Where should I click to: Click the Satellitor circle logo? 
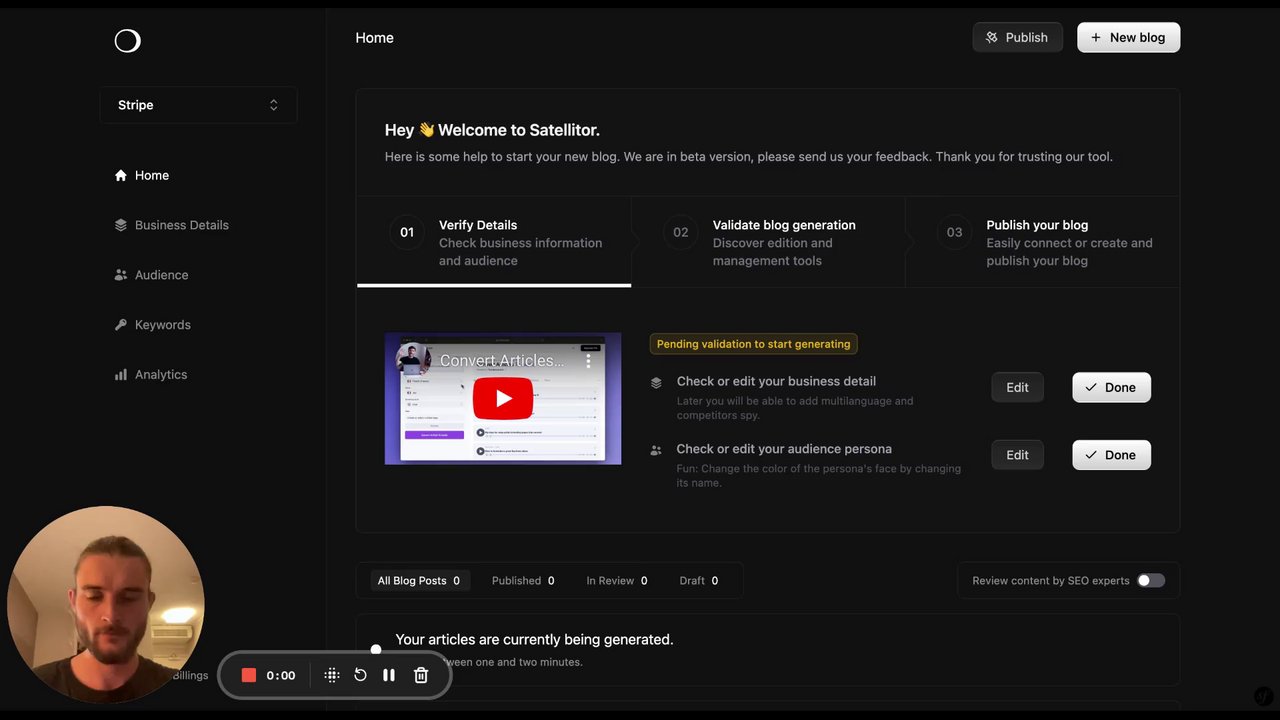pyautogui.click(x=127, y=41)
